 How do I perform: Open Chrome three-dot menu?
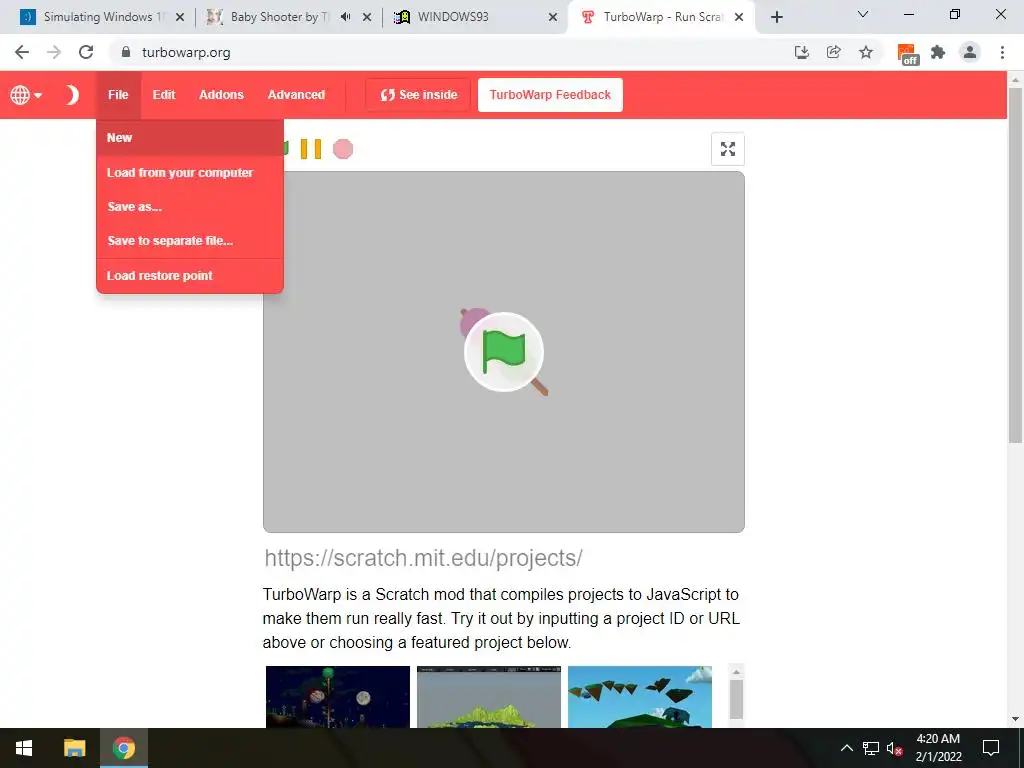[1002, 52]
